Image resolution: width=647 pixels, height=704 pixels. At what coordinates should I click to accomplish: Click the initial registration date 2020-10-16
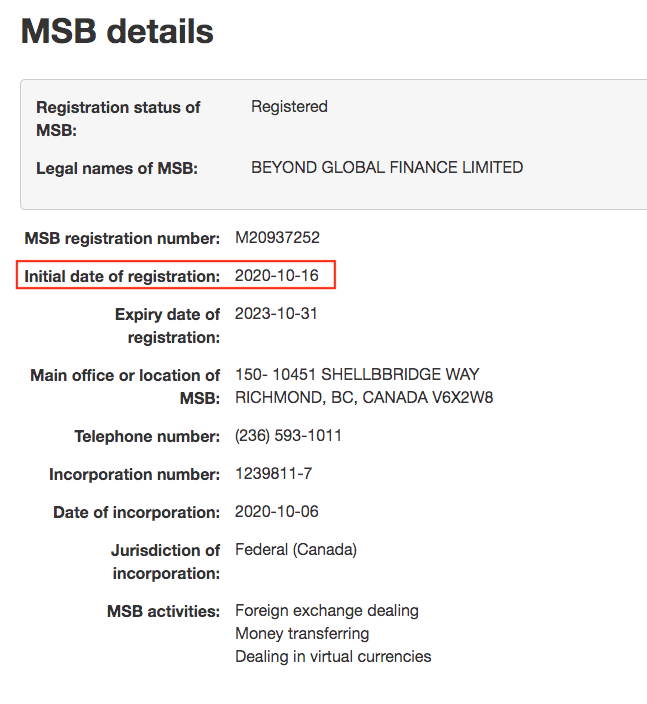[277, 275]
